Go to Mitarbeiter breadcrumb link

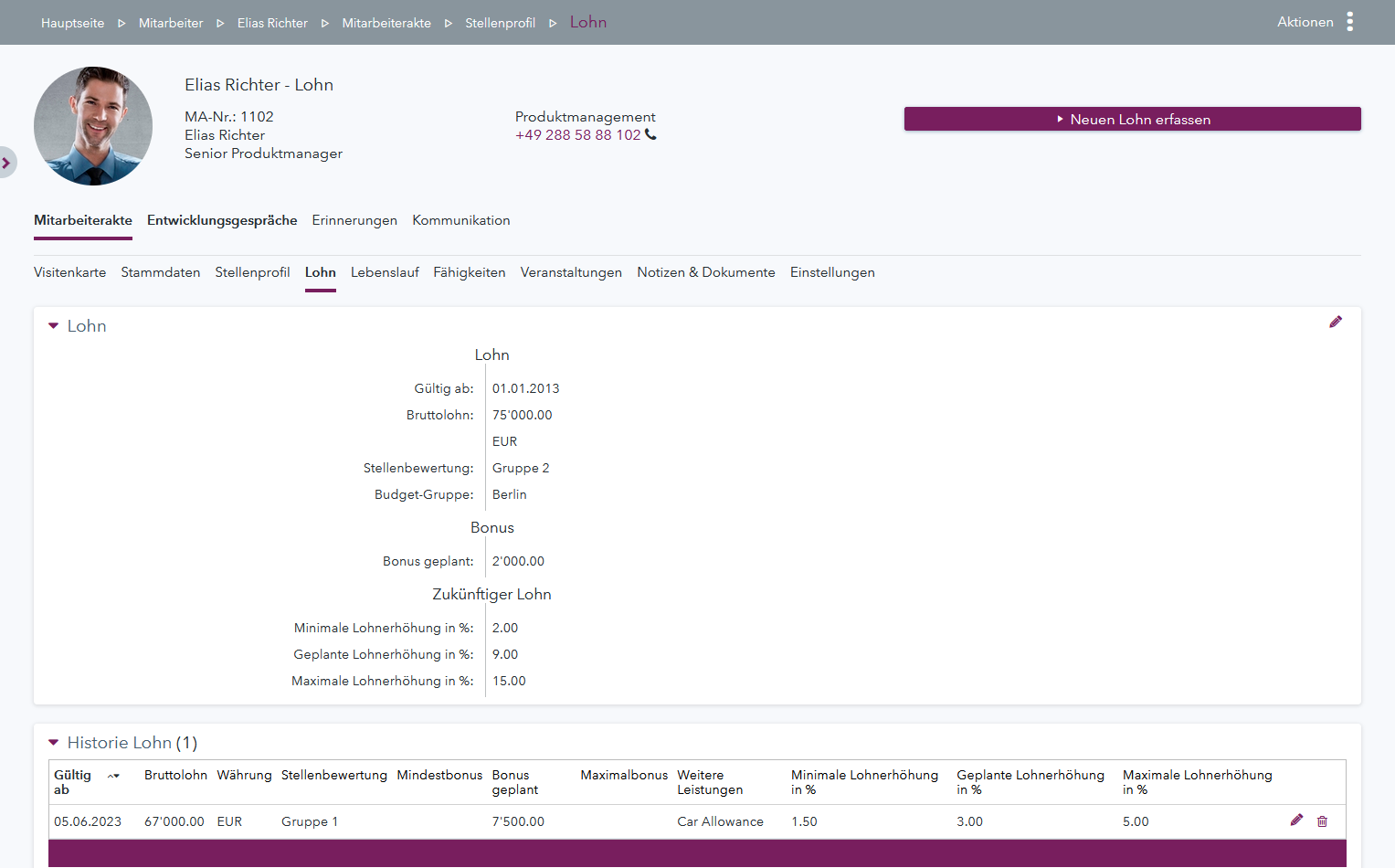point(171,23)
